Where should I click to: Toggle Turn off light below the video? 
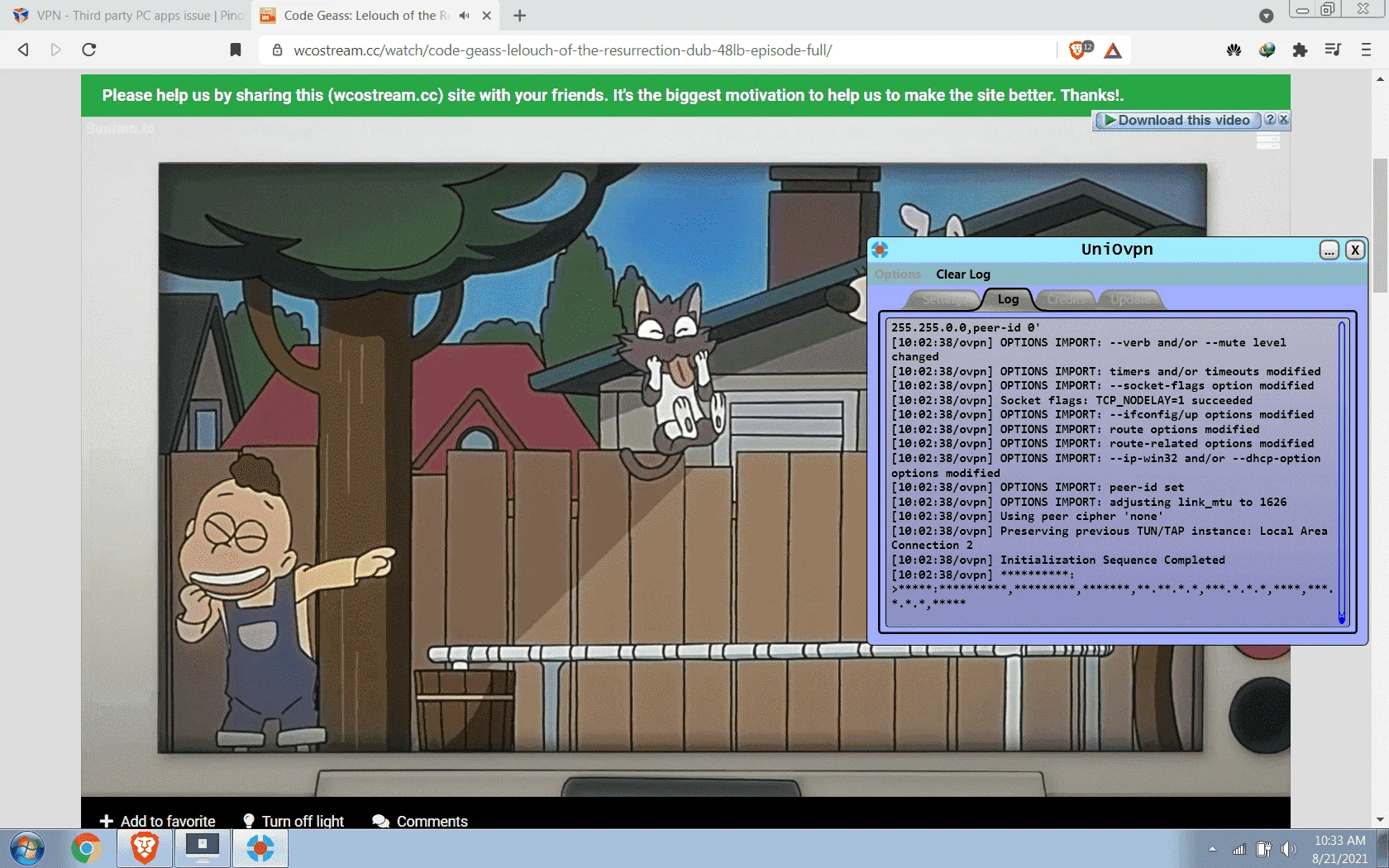click(x=294, y=821)
